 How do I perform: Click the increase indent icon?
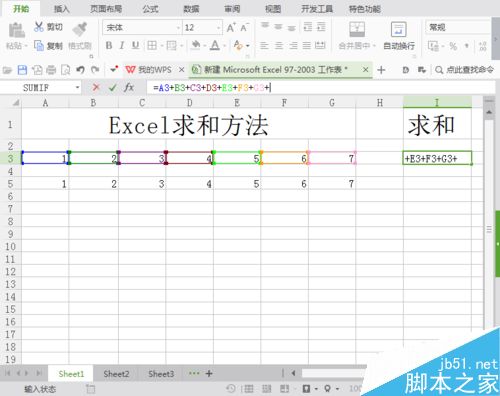click(x=321, y=27)
